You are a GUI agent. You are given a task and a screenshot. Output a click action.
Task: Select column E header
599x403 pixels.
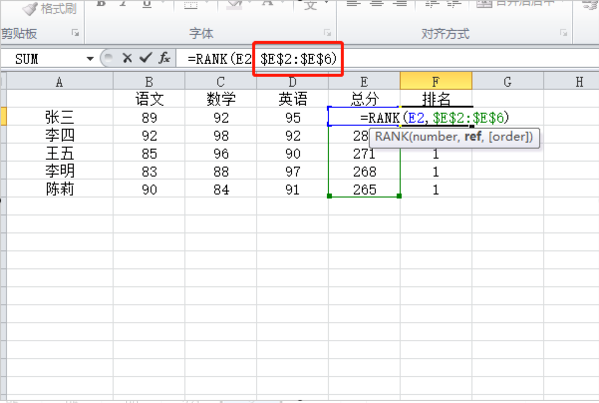[x=364, y=82]
